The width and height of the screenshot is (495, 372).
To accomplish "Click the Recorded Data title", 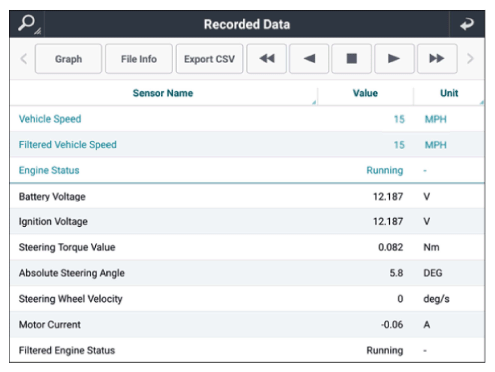I will 247,24.
